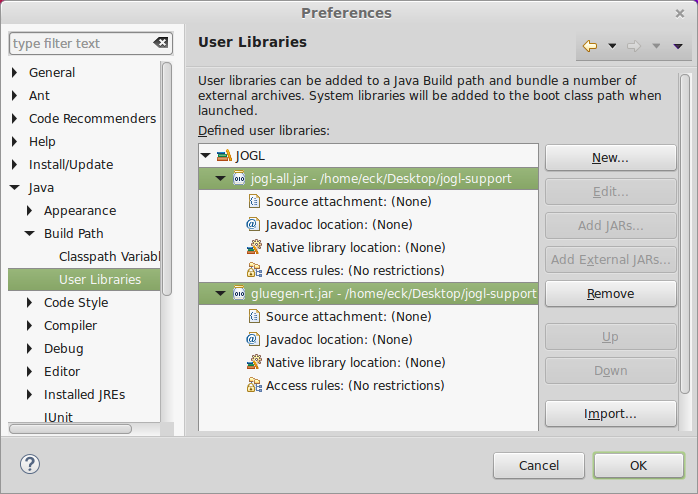Select Installed JREs preference page

[x=84, y=395]
